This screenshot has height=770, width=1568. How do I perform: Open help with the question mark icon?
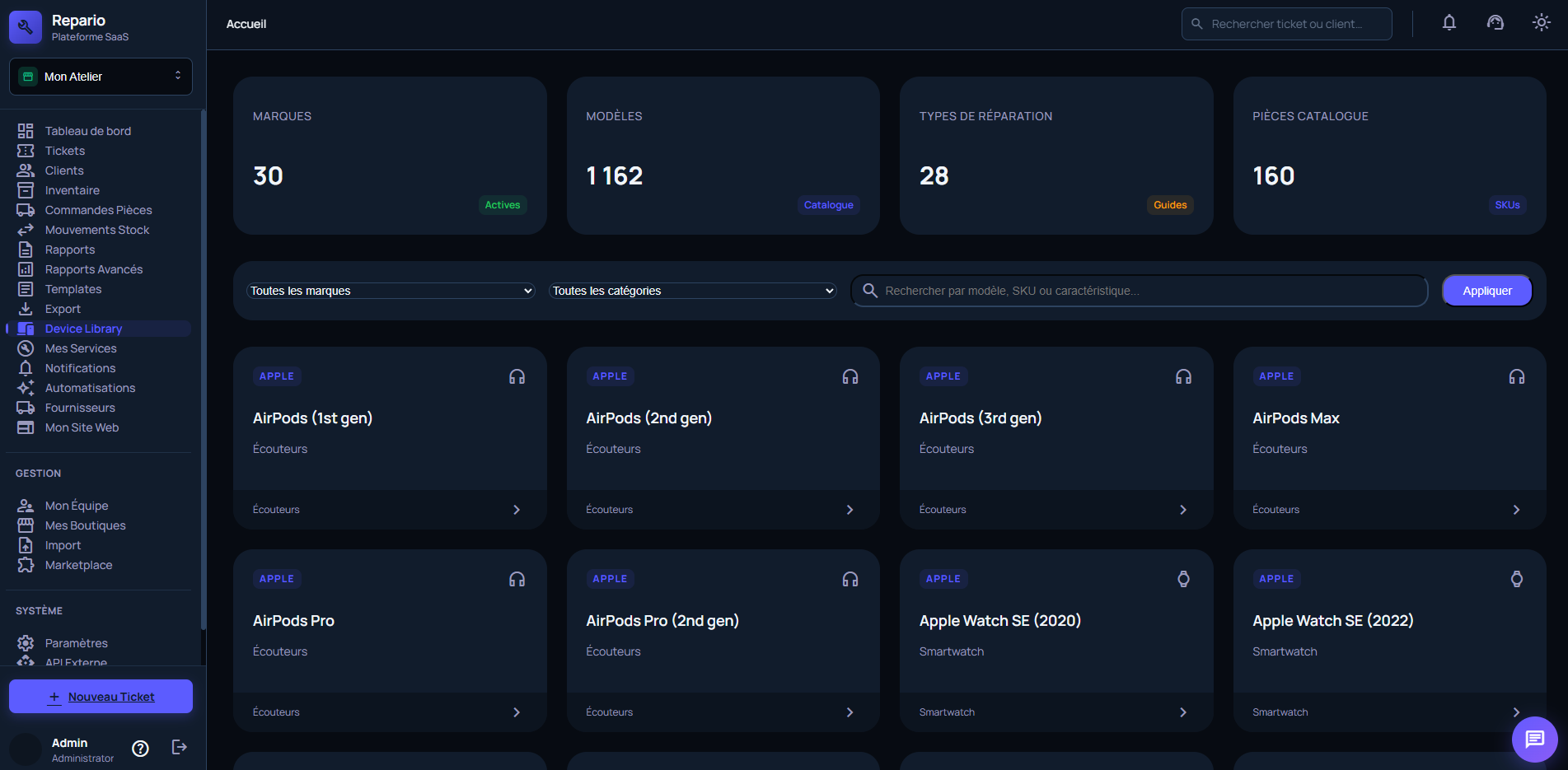[141, 748]
